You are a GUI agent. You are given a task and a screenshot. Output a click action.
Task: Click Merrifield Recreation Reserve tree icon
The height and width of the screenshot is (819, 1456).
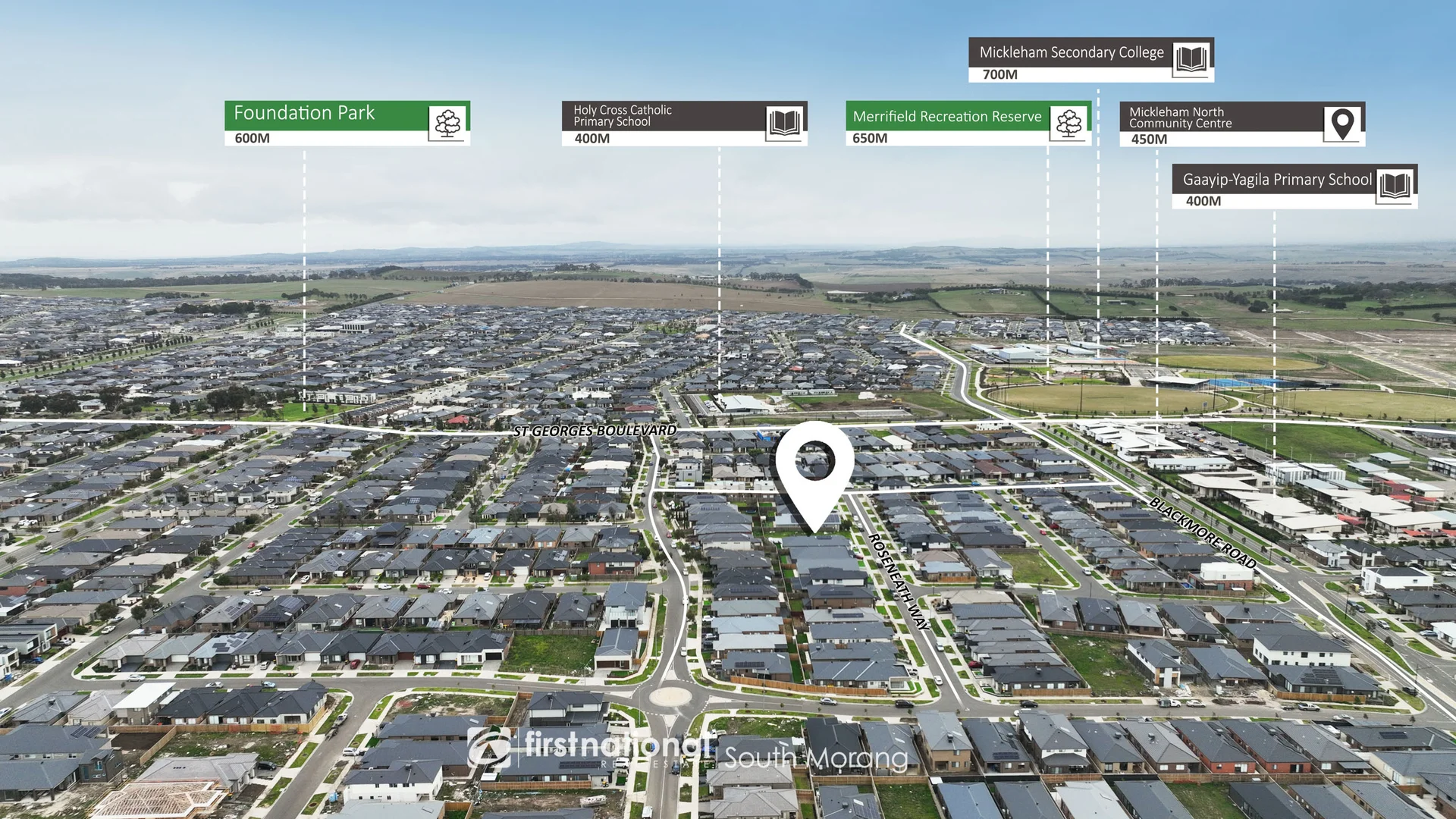[1069, 124]
